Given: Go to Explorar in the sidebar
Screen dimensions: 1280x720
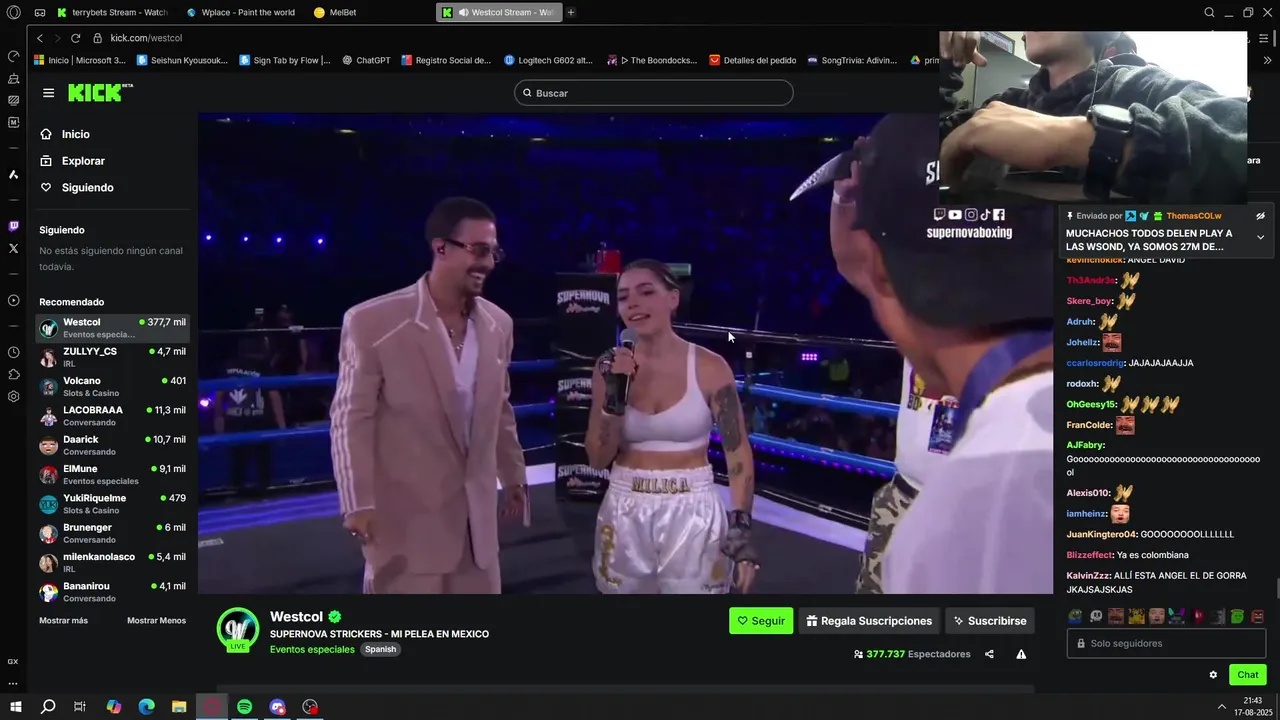Looking at the screenshot, I should point(83,161).
